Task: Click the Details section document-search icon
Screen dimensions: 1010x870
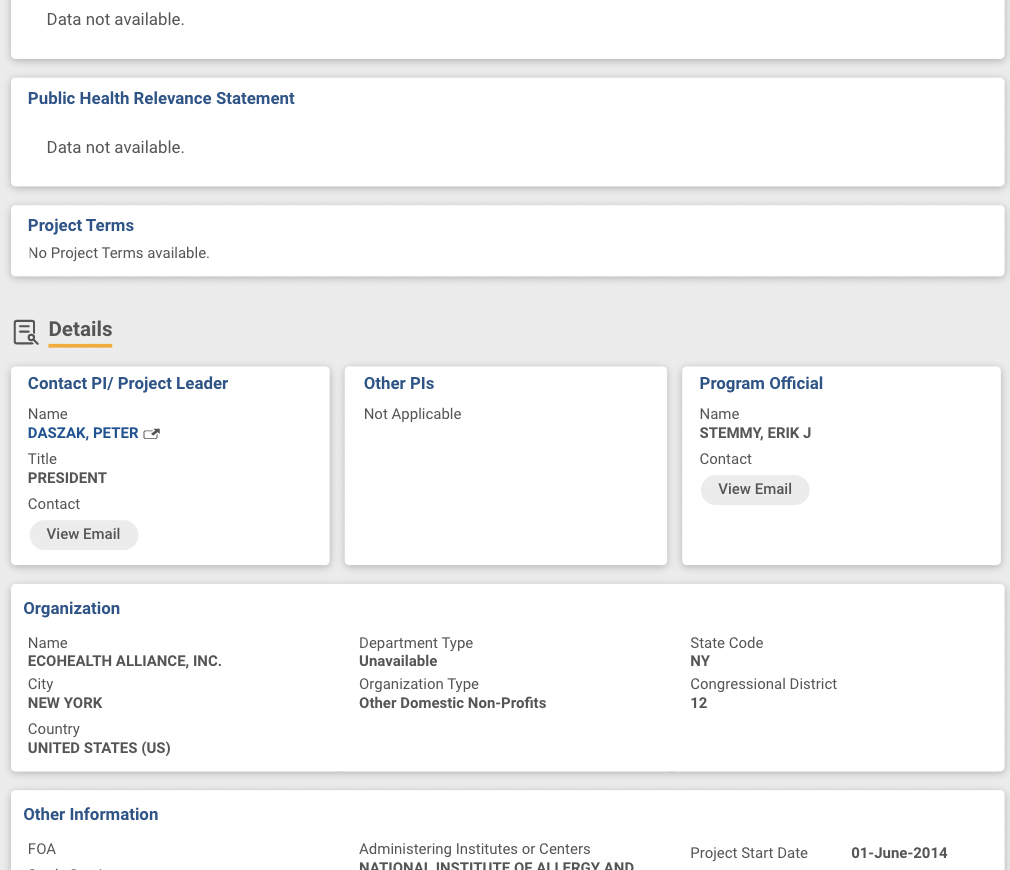Action: pyautogui.click(x=26, y=332)
